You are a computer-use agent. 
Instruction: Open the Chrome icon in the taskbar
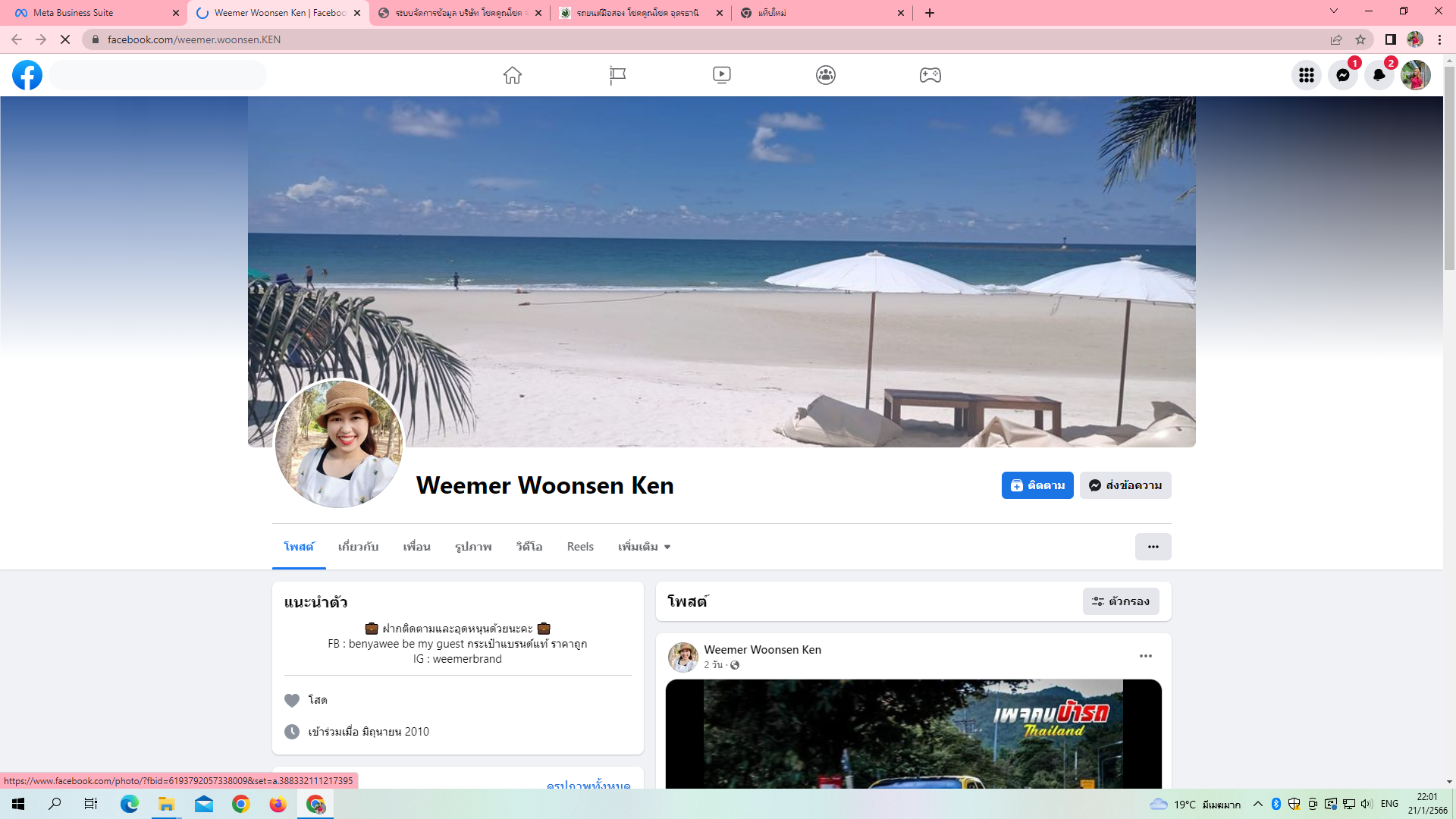241,804
